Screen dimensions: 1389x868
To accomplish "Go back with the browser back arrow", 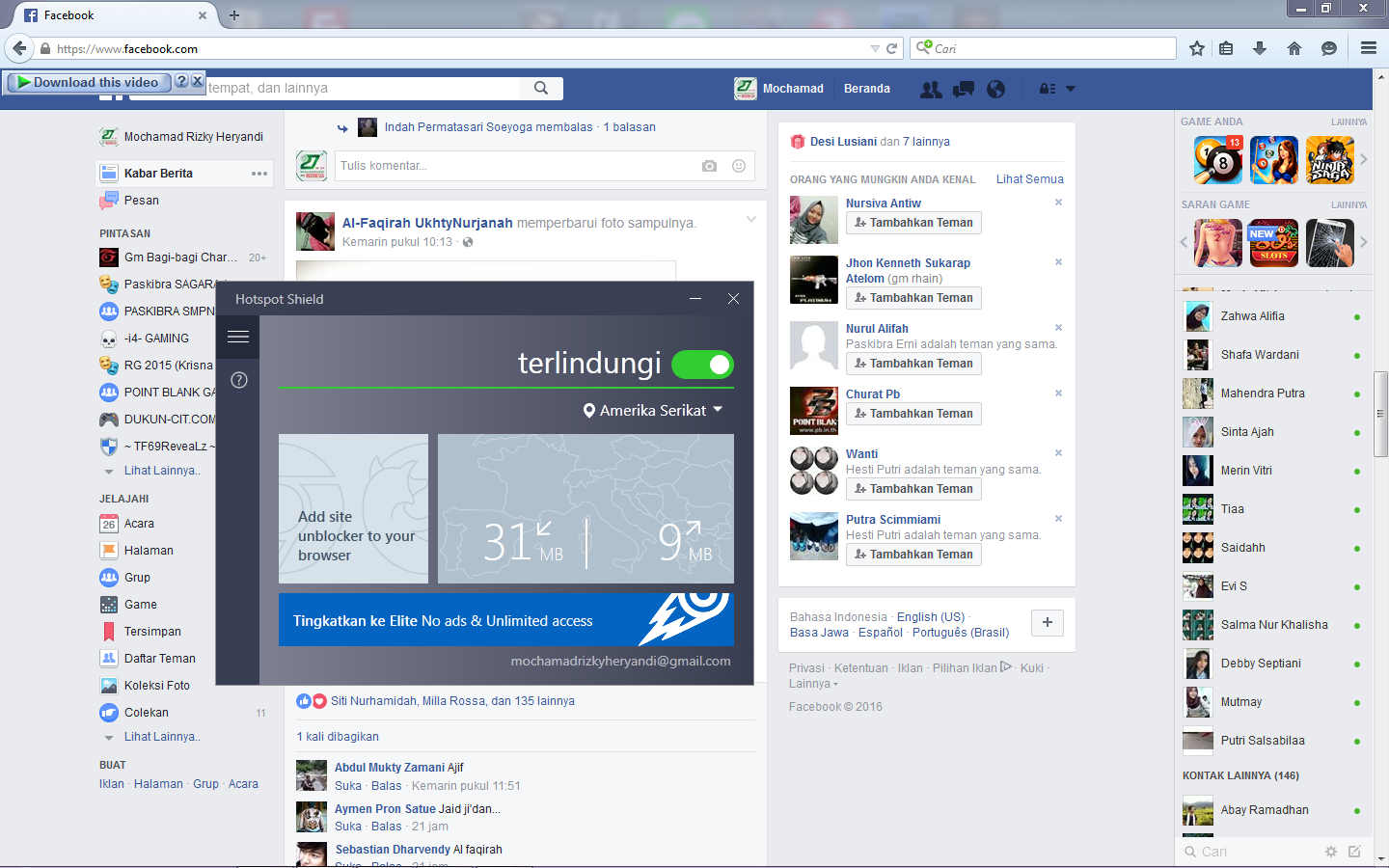I will coord(19,48).
